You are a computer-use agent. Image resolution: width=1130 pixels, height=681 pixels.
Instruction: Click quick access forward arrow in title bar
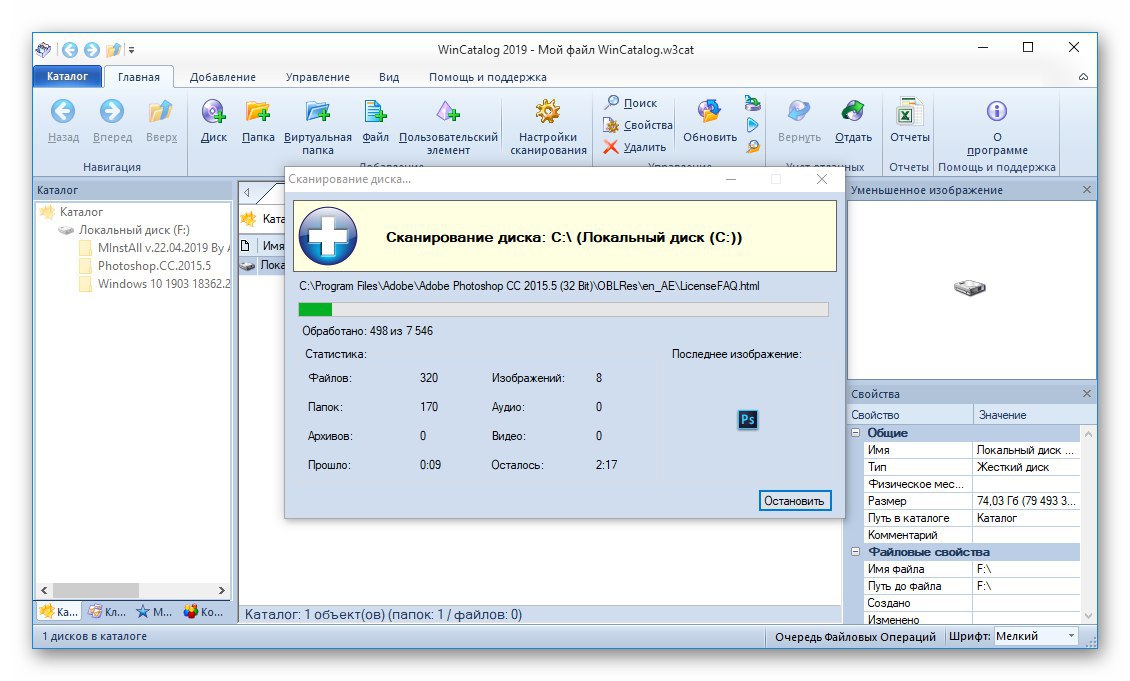coord(92,50)
